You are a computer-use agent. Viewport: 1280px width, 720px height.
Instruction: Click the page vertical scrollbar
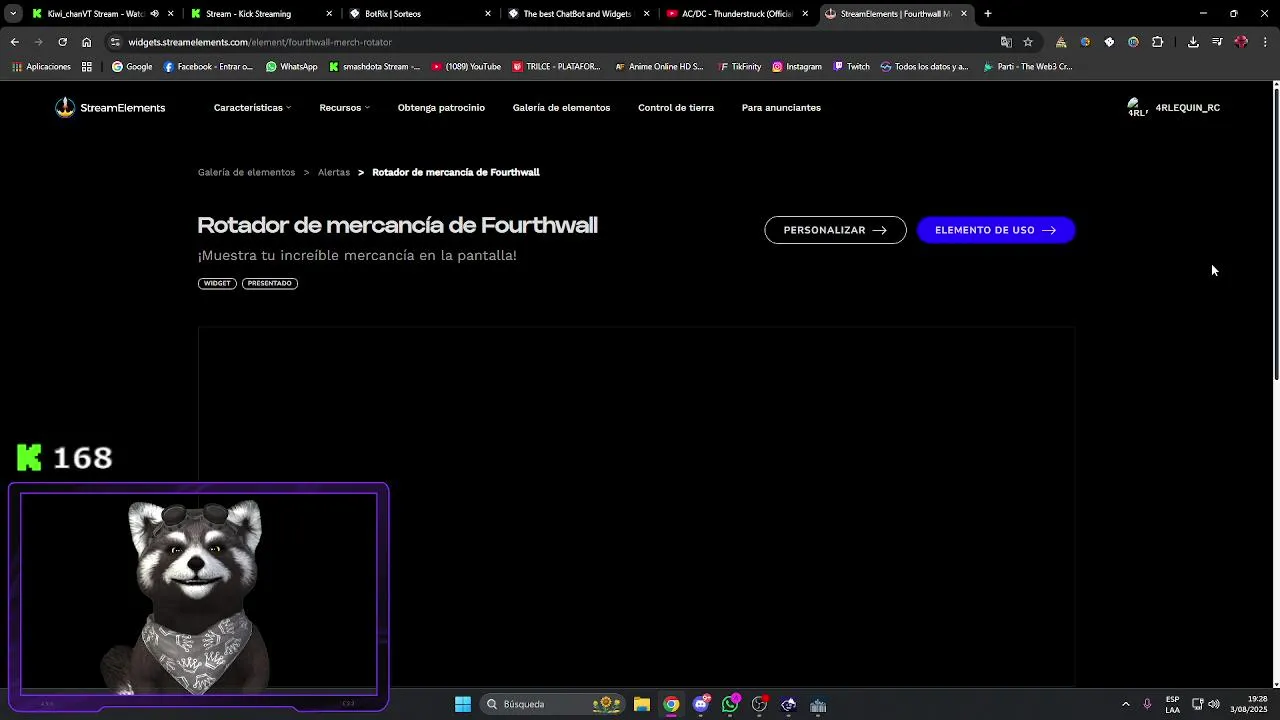pos(1276,236)
